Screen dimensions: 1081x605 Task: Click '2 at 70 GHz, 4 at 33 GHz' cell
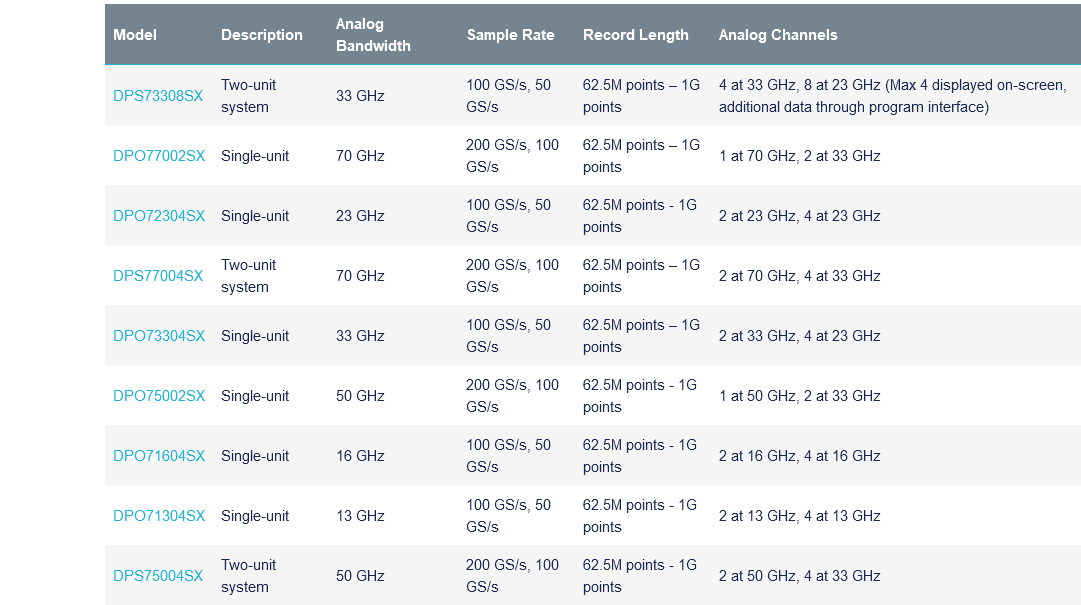(x=800, y=276)
